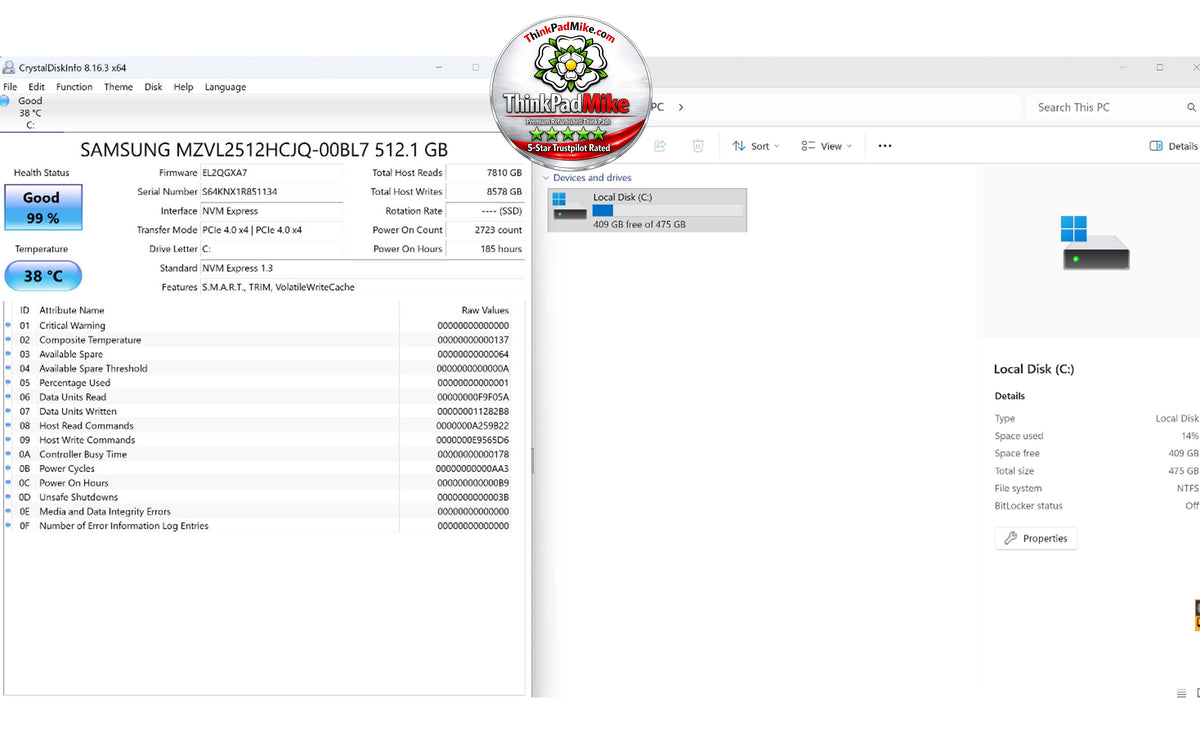This screenshot has width=1200, height=754.
Task: Click the CrystalDiskInfo title bar app icon
Action: point(8,68)
